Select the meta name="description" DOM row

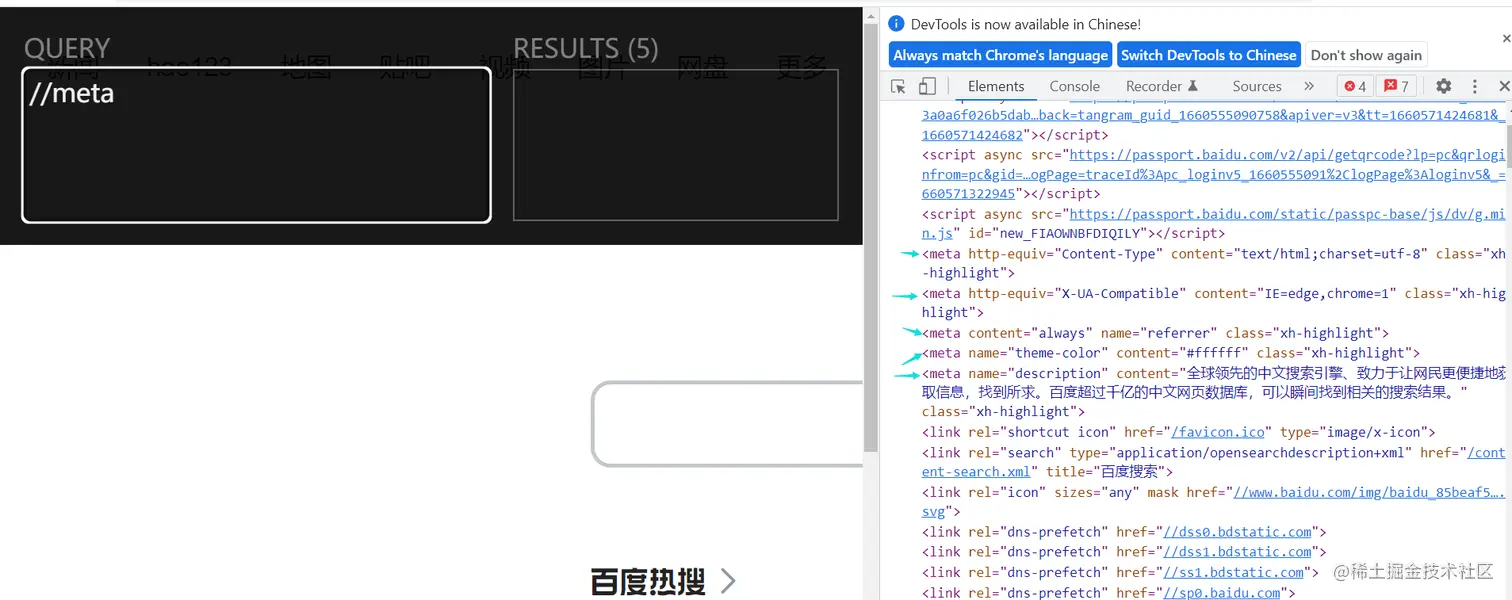[1213, 392]
